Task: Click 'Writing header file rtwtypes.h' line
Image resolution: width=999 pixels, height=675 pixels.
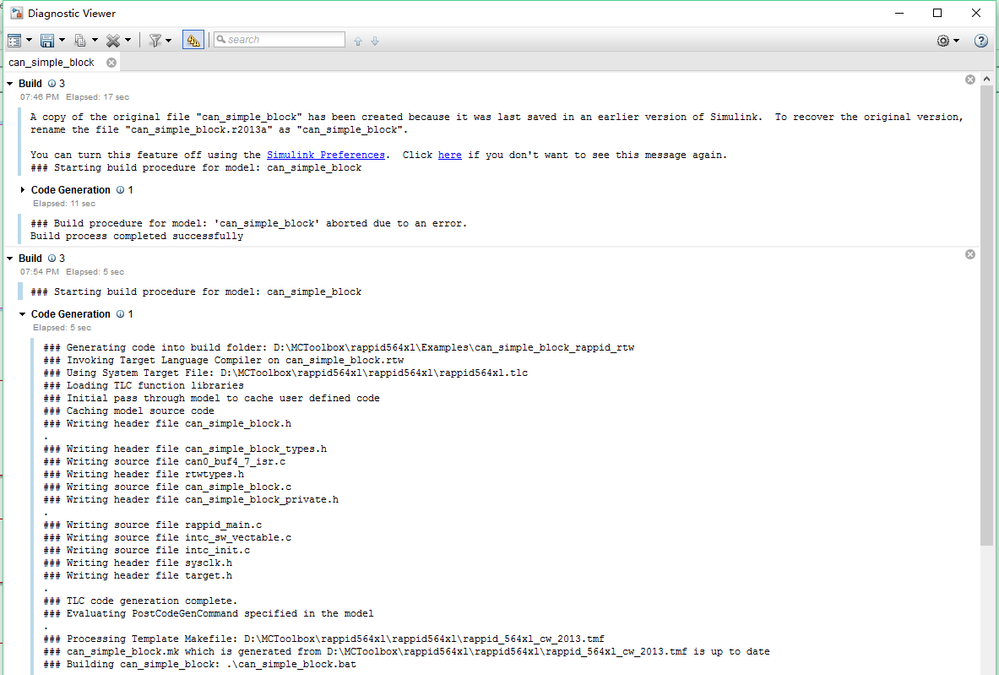Action: (x=143, y=474)
